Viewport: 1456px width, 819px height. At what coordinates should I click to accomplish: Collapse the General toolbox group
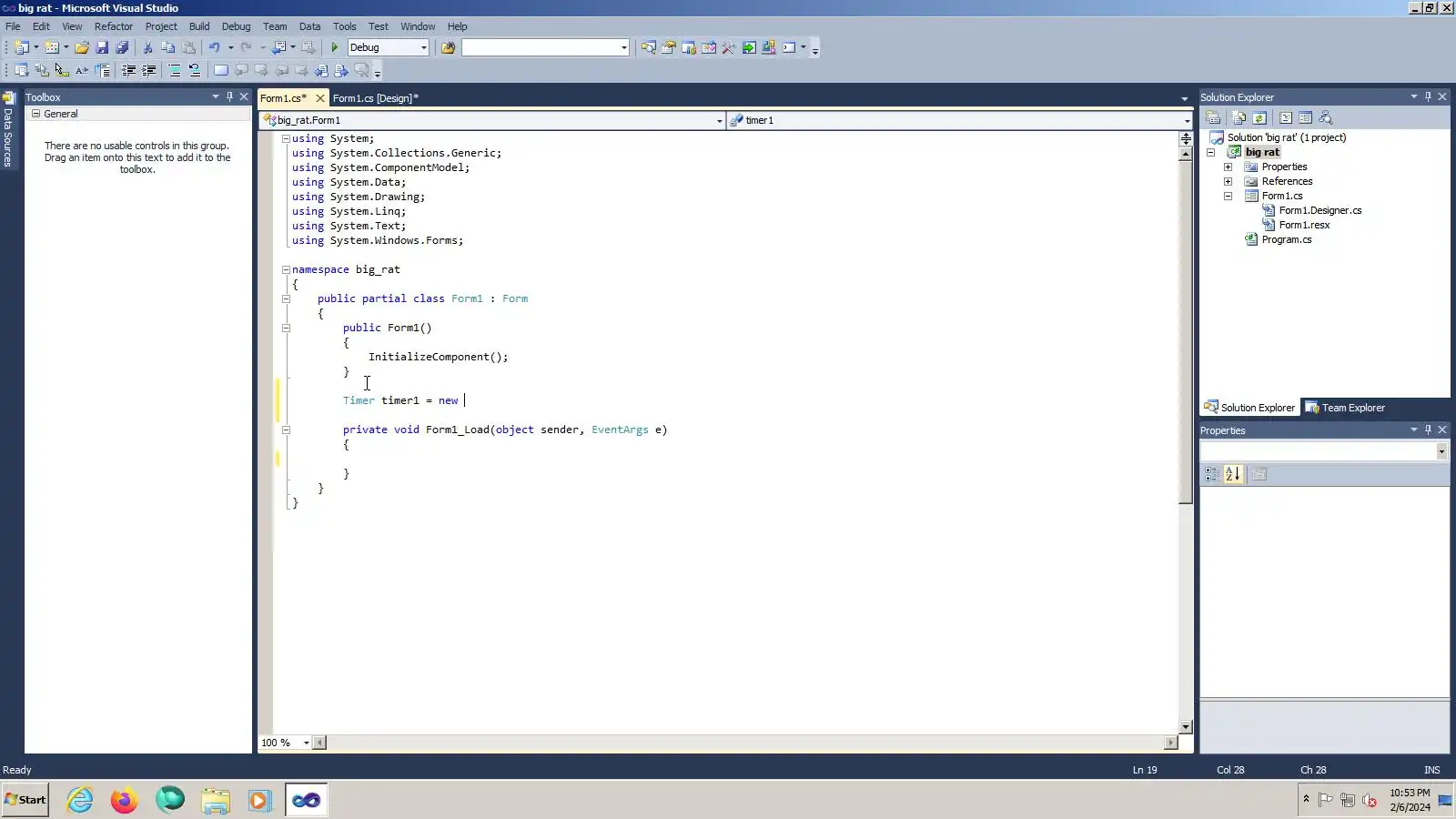point(35,114)
